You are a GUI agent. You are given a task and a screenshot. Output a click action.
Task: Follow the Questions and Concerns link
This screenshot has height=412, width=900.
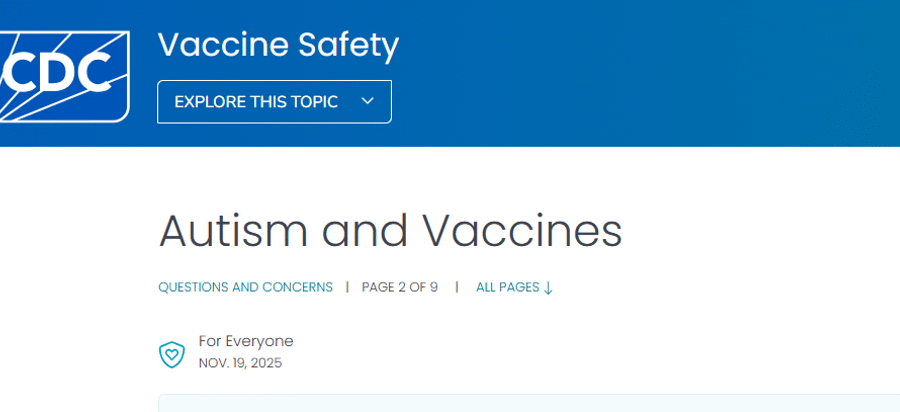(x=245, y=287)
